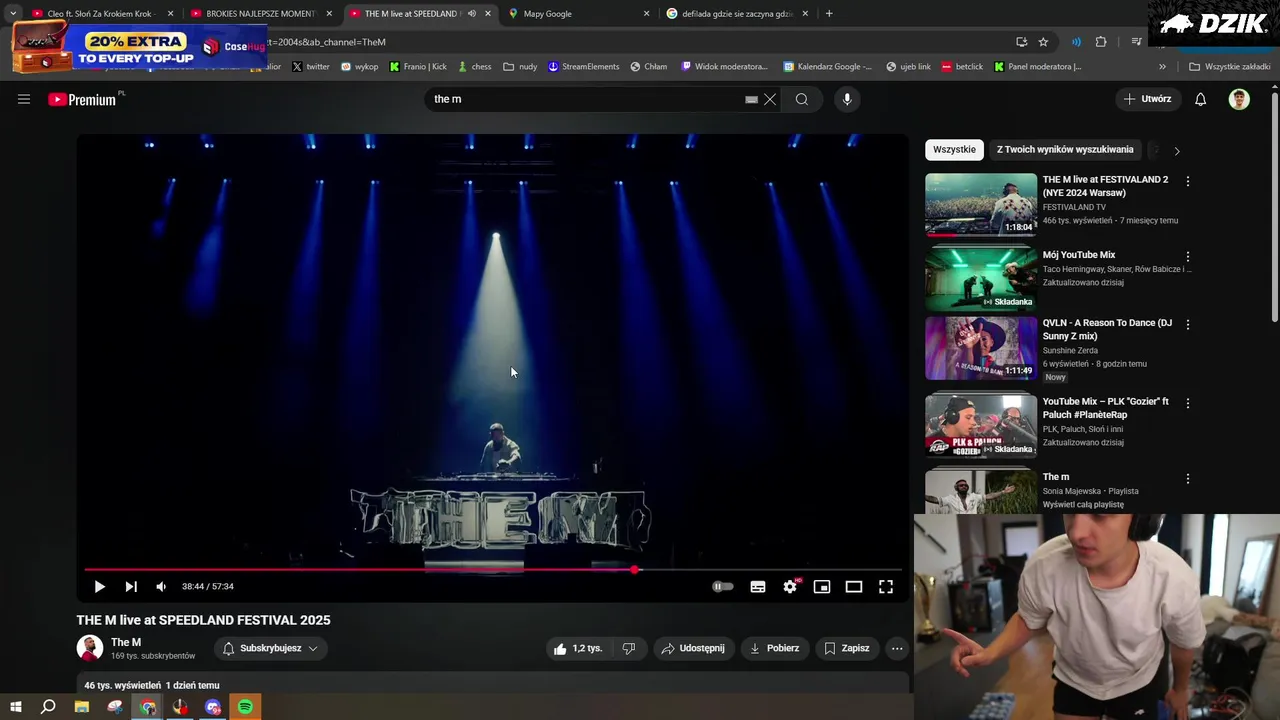Viewport: 1280px width, 720px height.
Task: Expand the Subskrybujesz subscription dropdown
Action: tap(270, 648)
